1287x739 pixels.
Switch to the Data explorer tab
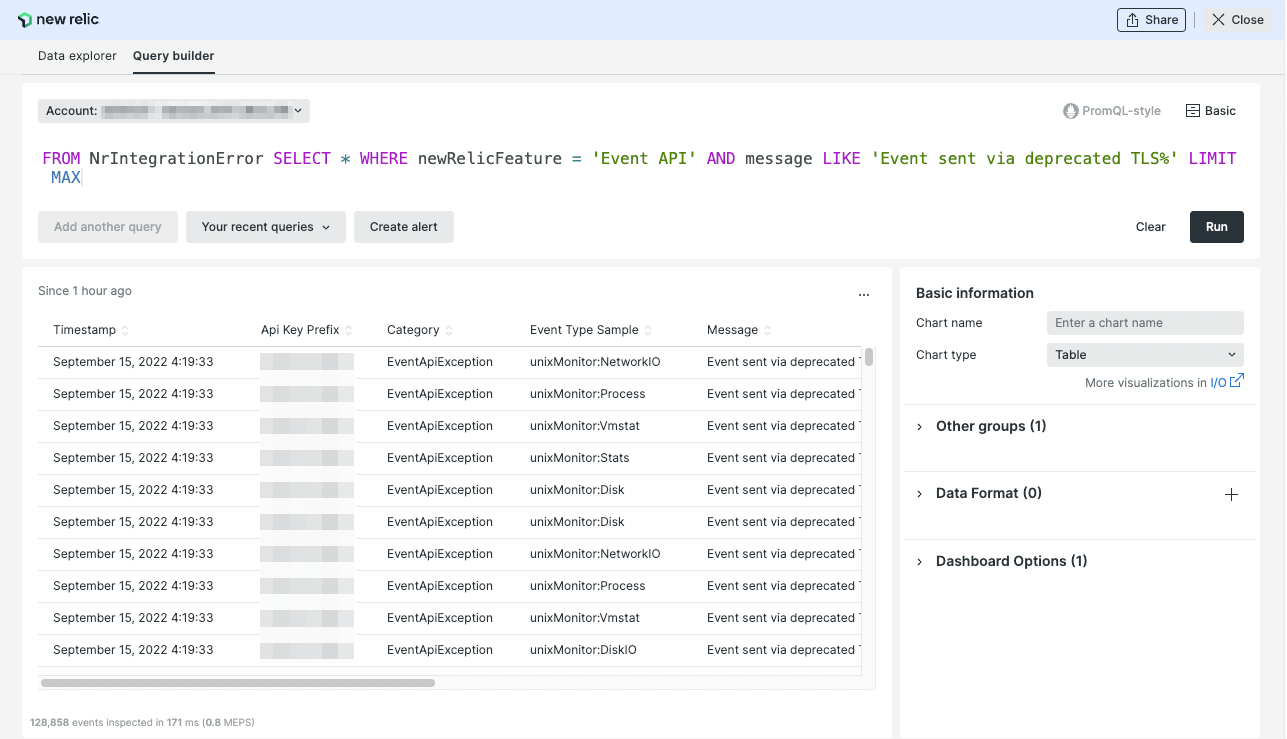[x=77, y=56]
